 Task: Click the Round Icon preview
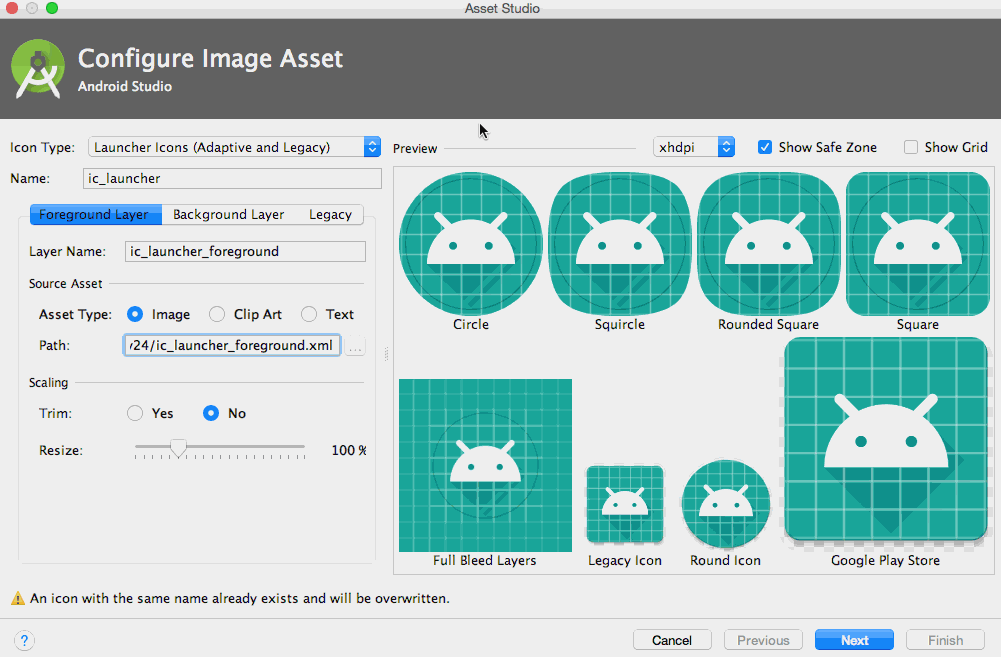coord(725,505)
